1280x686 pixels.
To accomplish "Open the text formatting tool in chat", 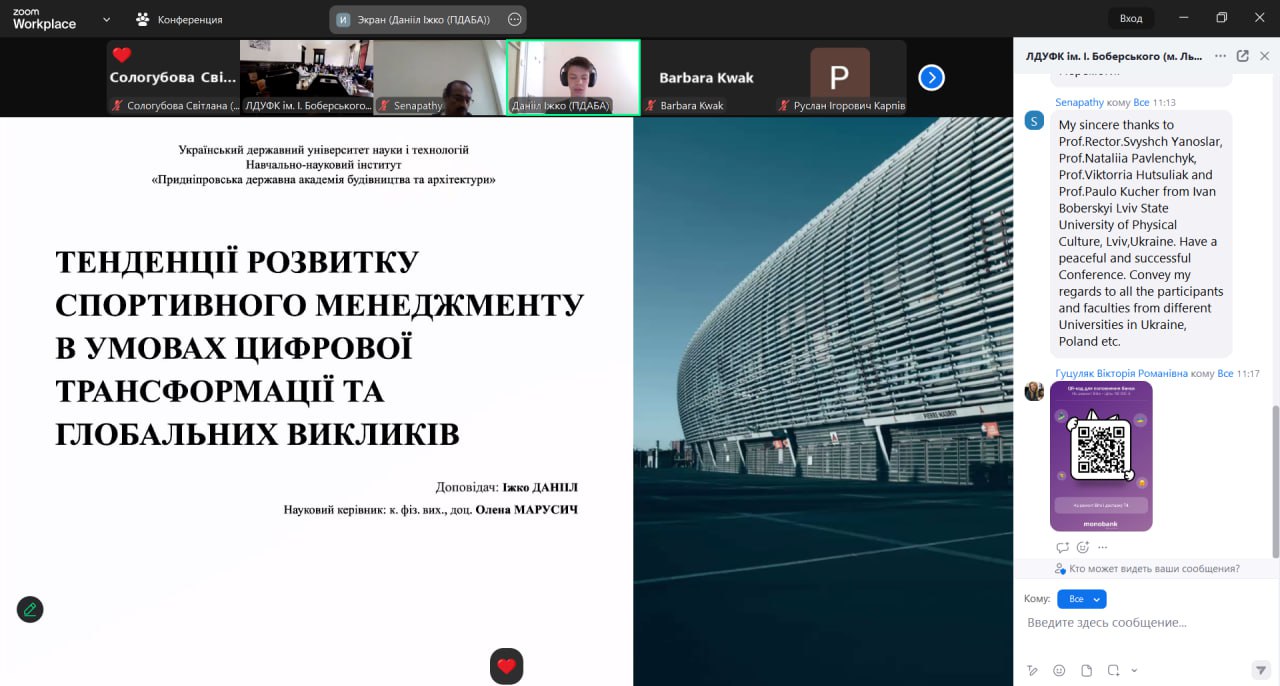I will [1032, 670].
